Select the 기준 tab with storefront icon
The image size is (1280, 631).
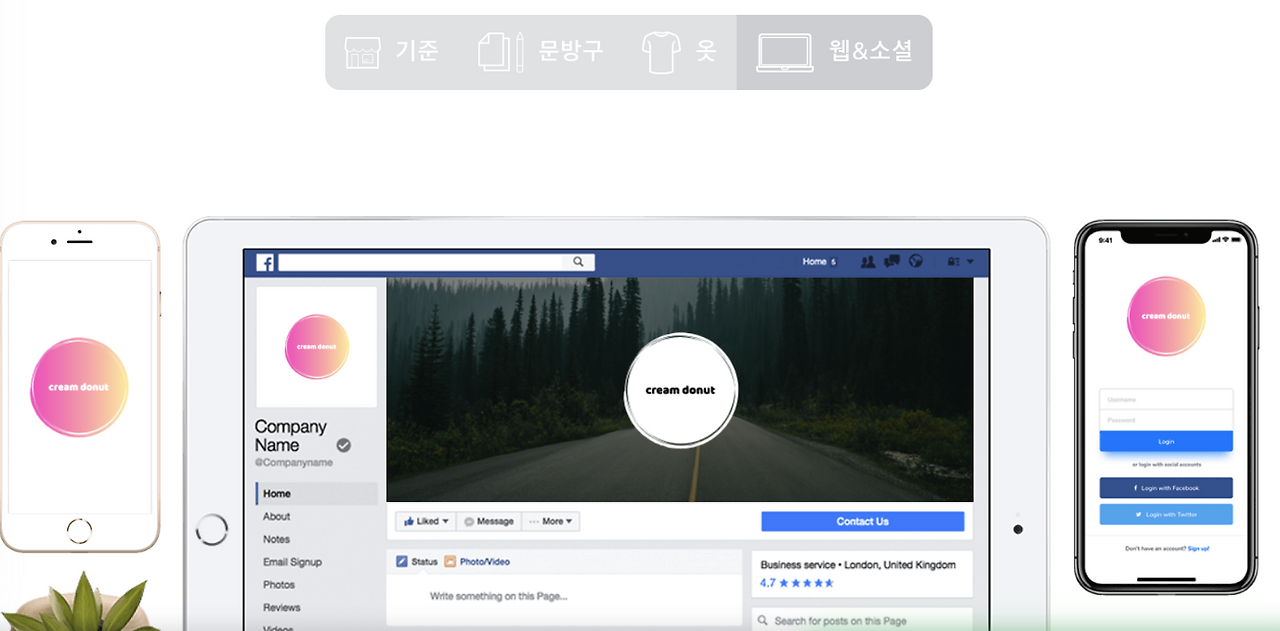[392, 52]
